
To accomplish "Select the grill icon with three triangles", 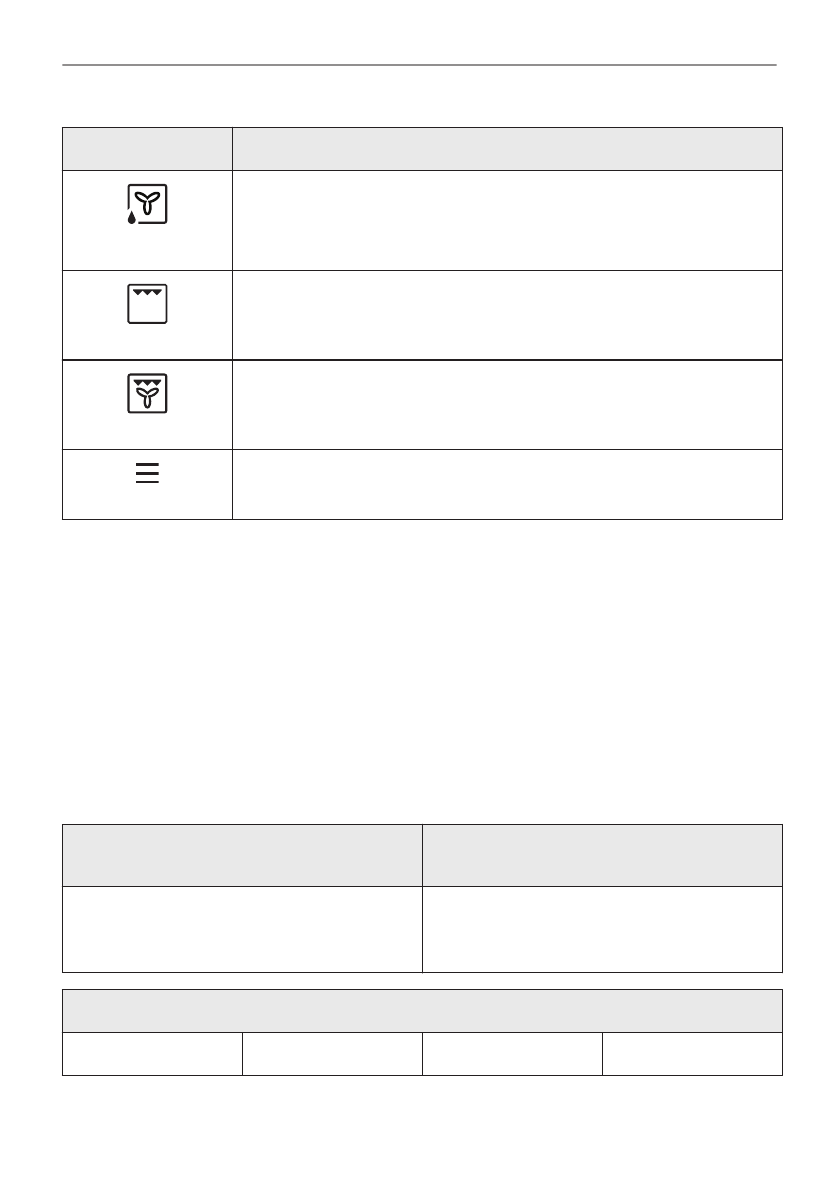I will coord(147,304).
